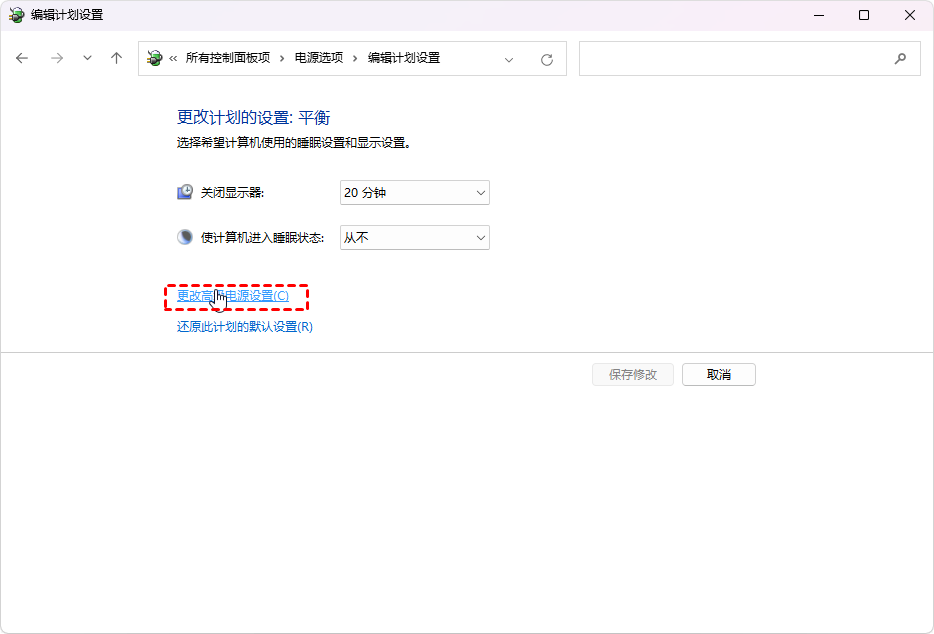Click the monitor icon beside 关闭显示器

pyautogui.click(x=185, y=192)
